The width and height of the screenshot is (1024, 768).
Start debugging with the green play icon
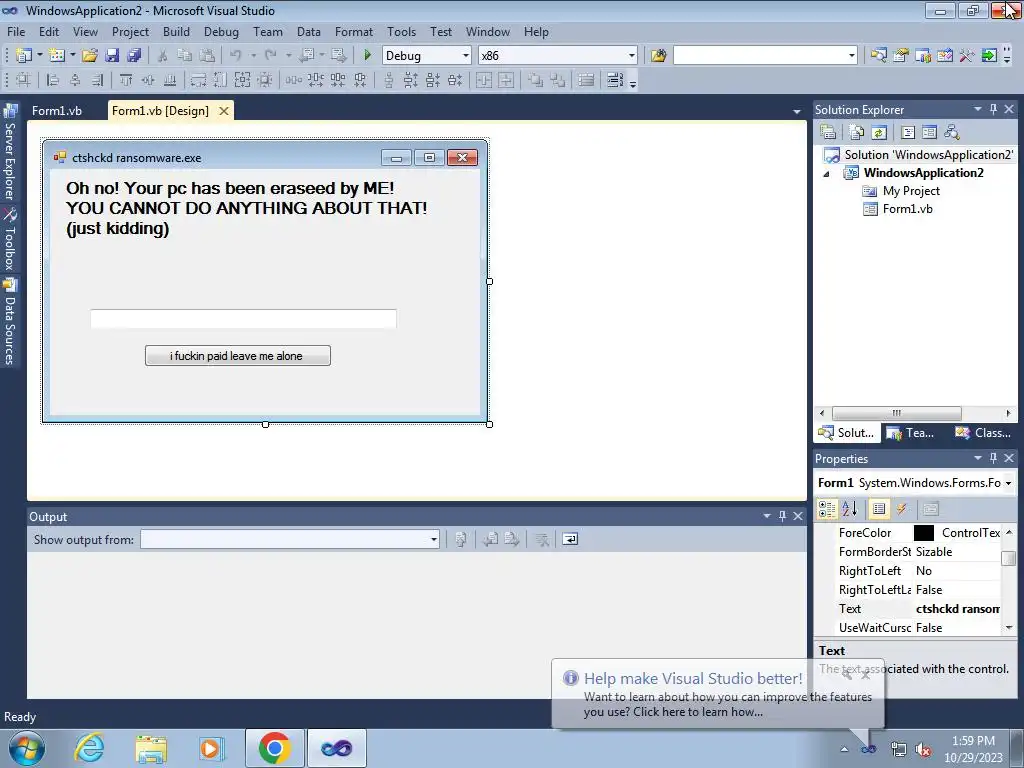[x=367, y=56]
